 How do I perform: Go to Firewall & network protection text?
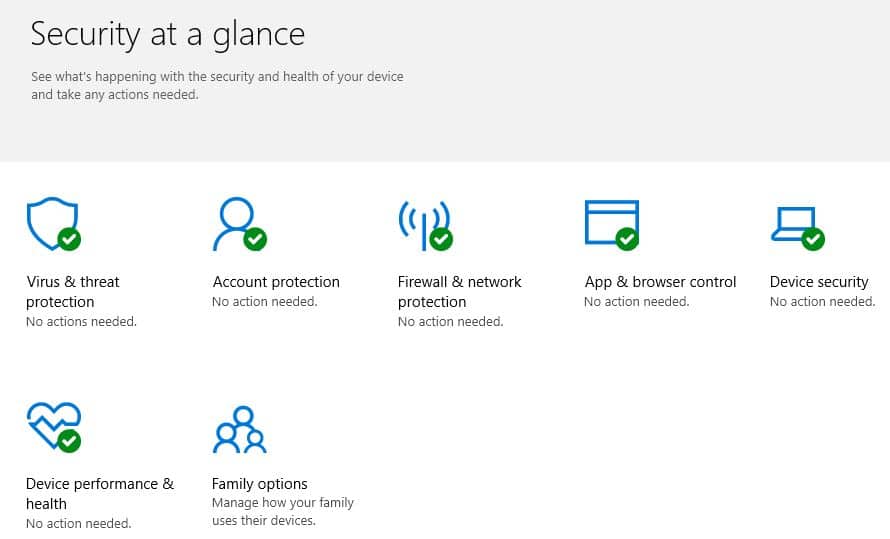(x=459, y=292)
